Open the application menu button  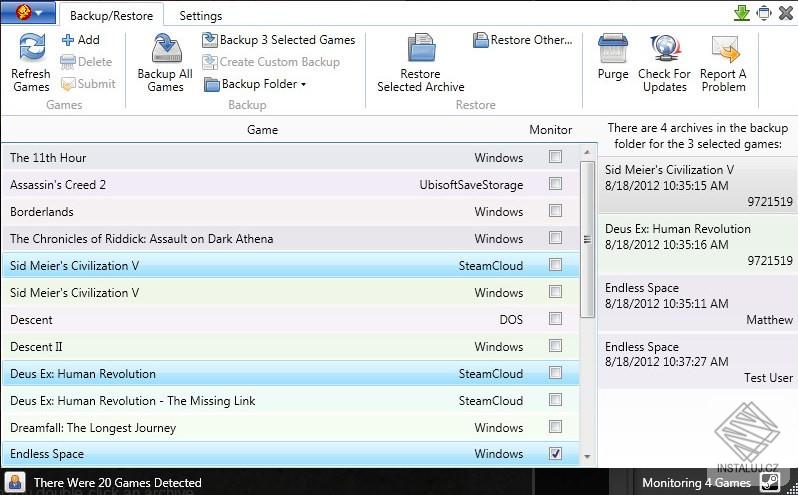click(x=28, y=12)
